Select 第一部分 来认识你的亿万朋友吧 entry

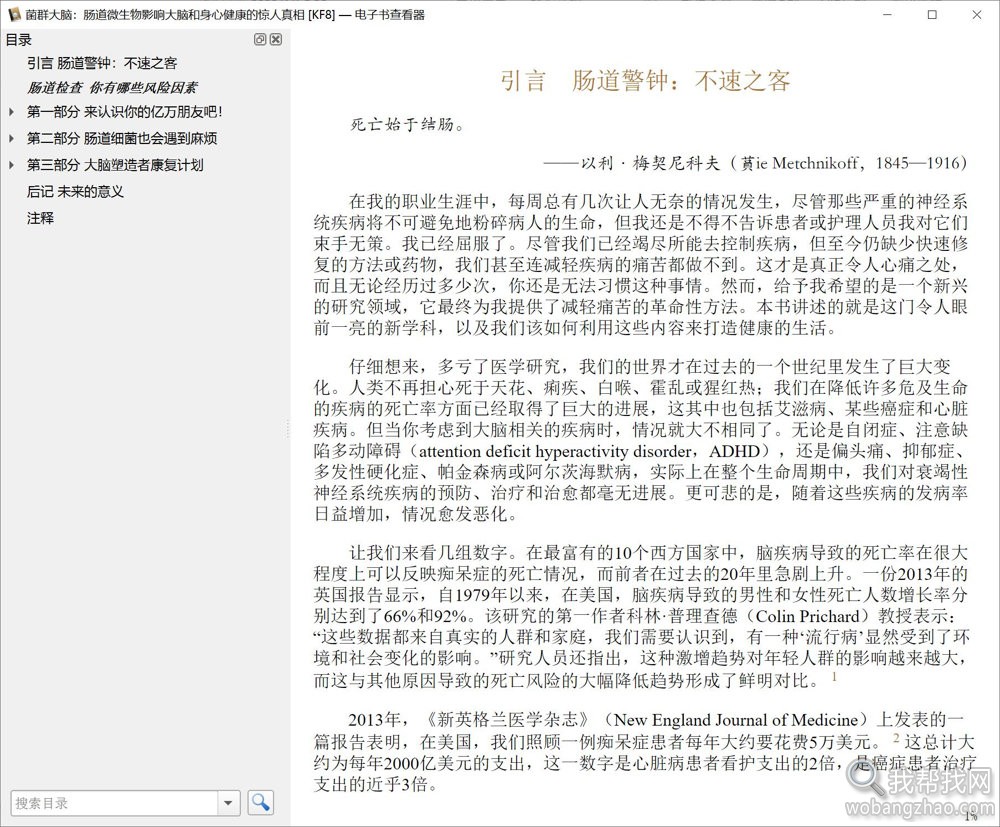pos(125,112)
